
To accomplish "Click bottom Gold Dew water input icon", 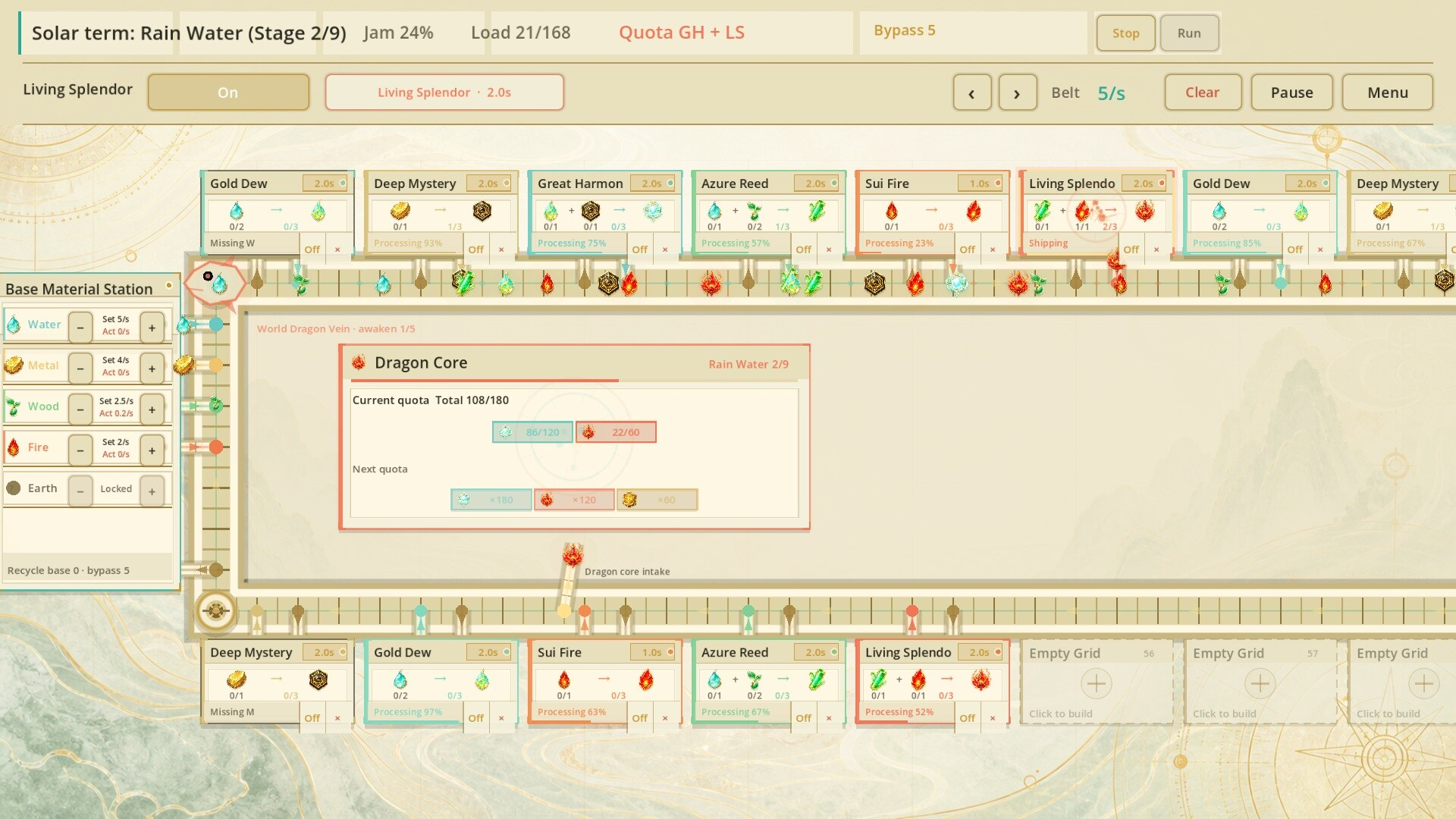I will (x=400, y=679).
